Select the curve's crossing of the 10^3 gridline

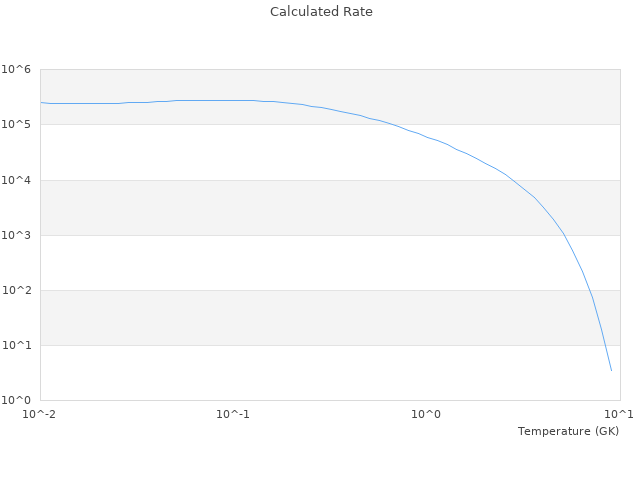pos(564,235)
